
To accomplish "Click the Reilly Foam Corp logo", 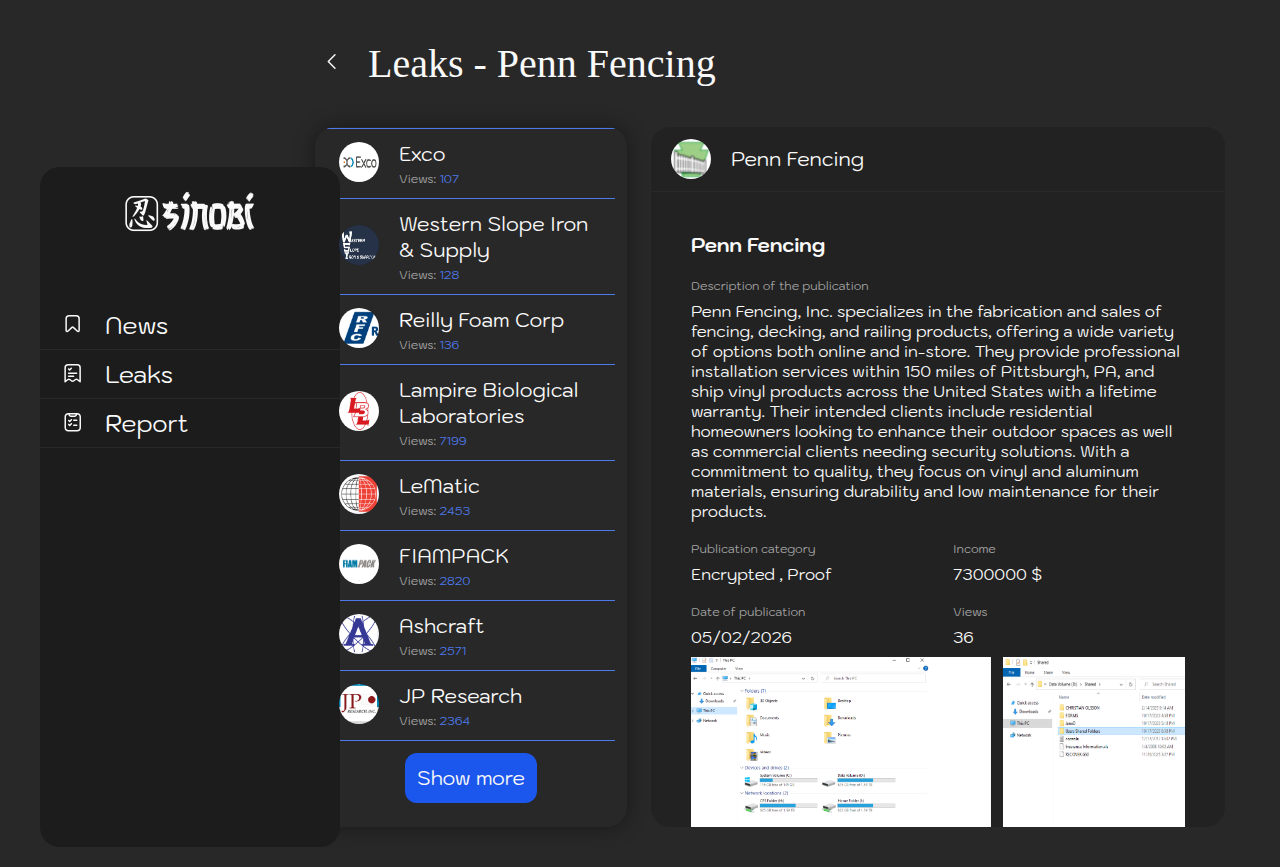I will 359,328.
